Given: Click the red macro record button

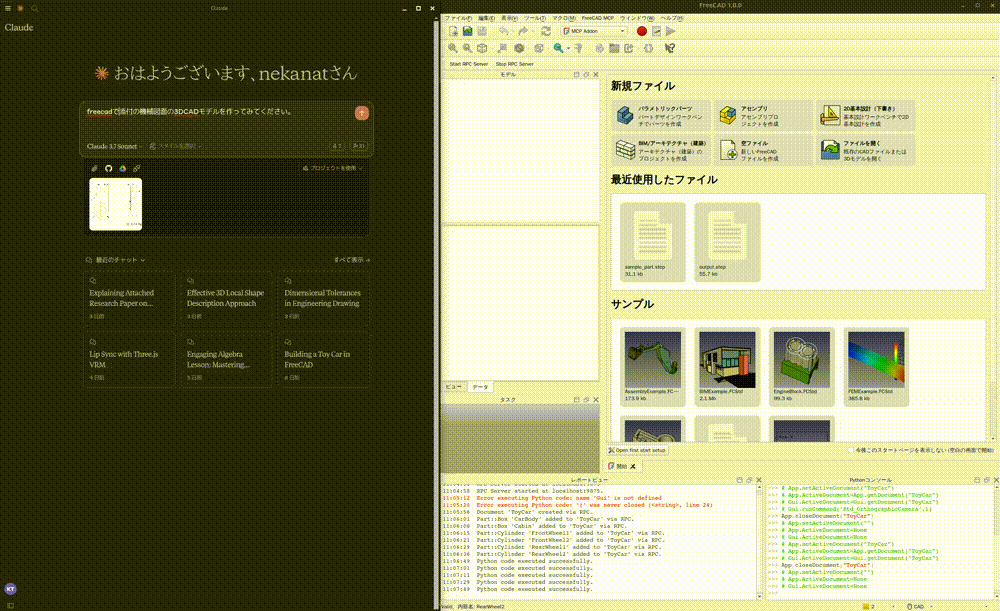Looking at the screenshot, I should [642, 32].
